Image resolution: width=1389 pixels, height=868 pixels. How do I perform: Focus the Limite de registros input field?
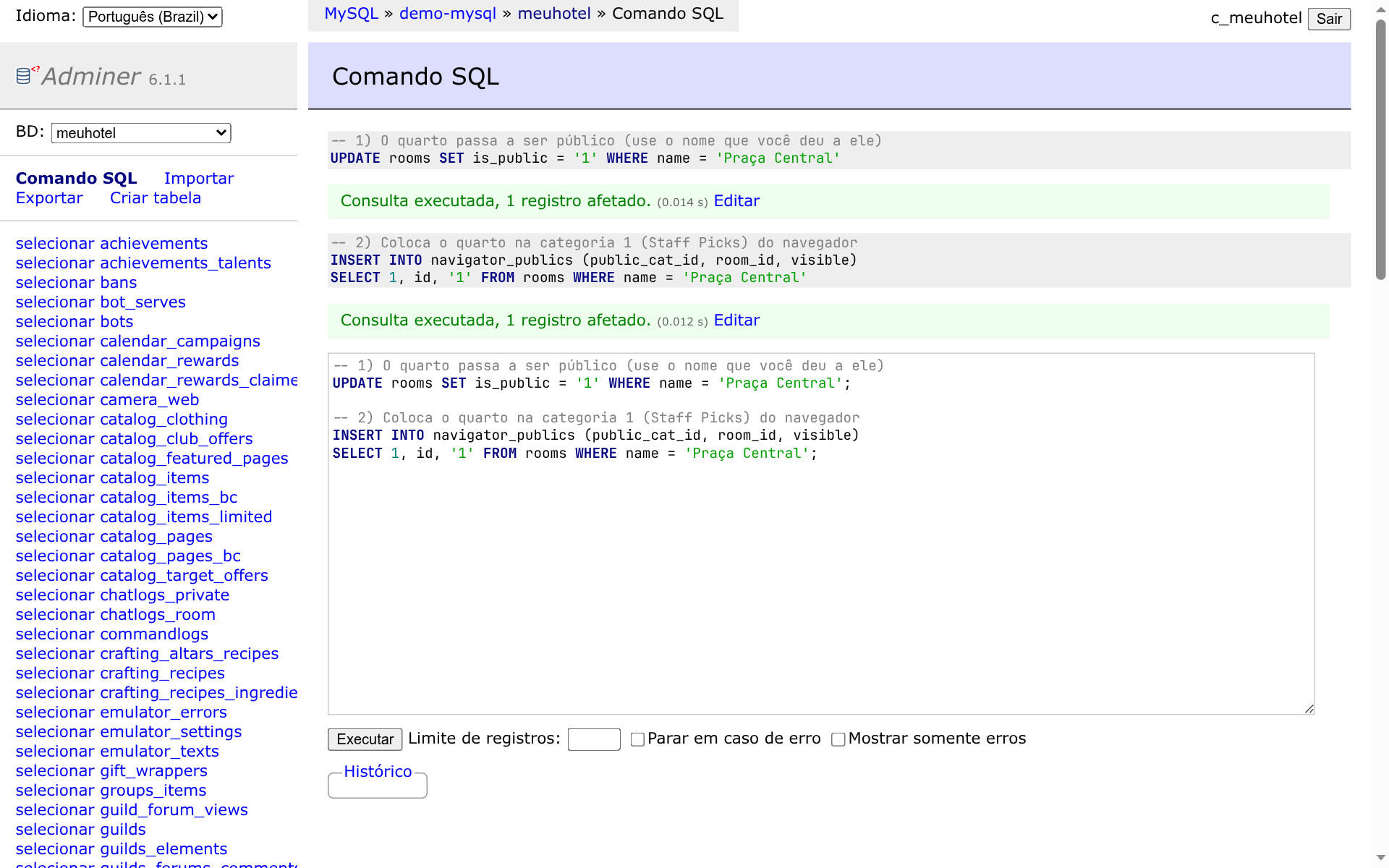[x=594, y=739]
